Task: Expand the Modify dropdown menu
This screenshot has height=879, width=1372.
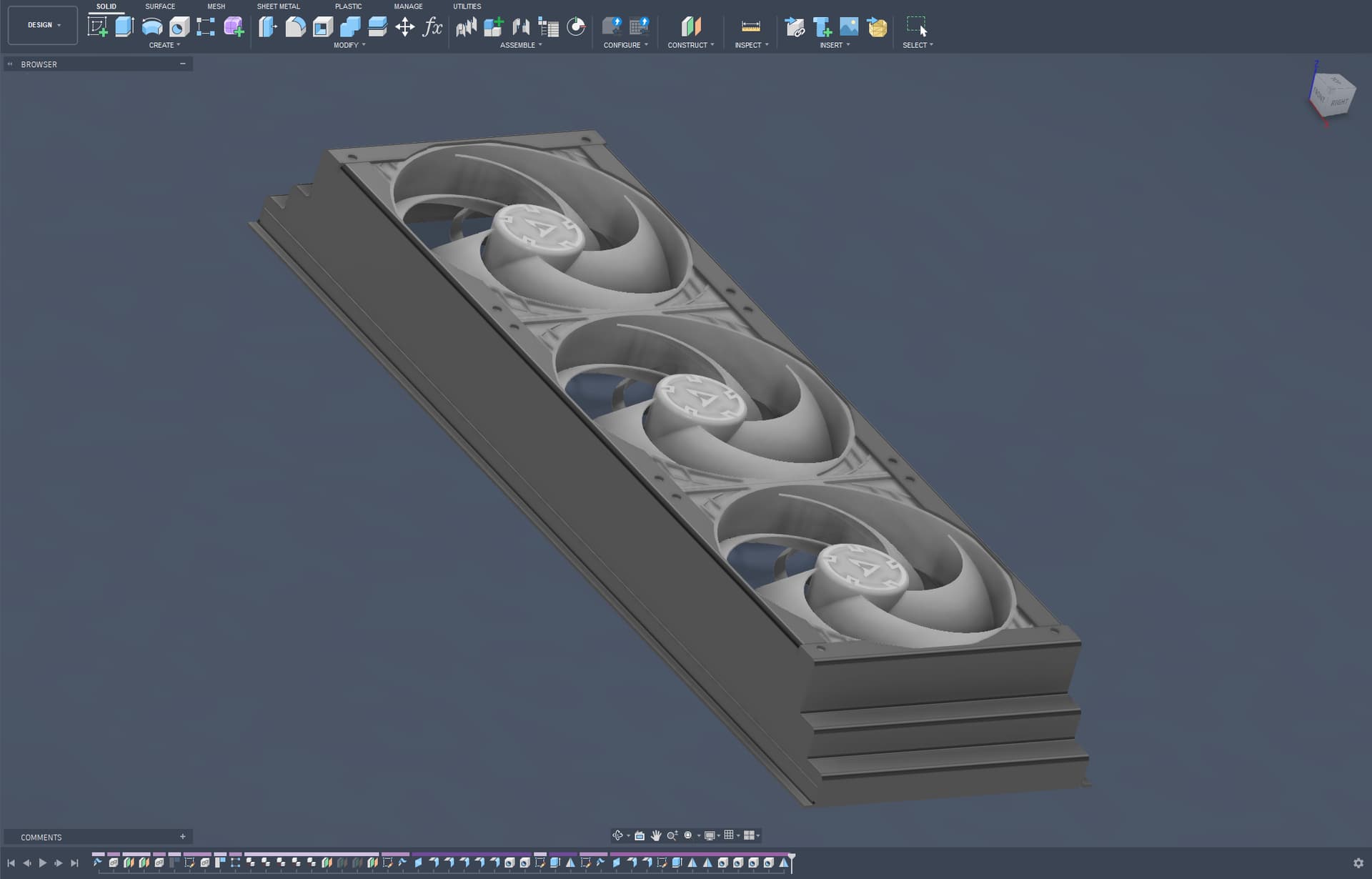Action: coord(349,45)
